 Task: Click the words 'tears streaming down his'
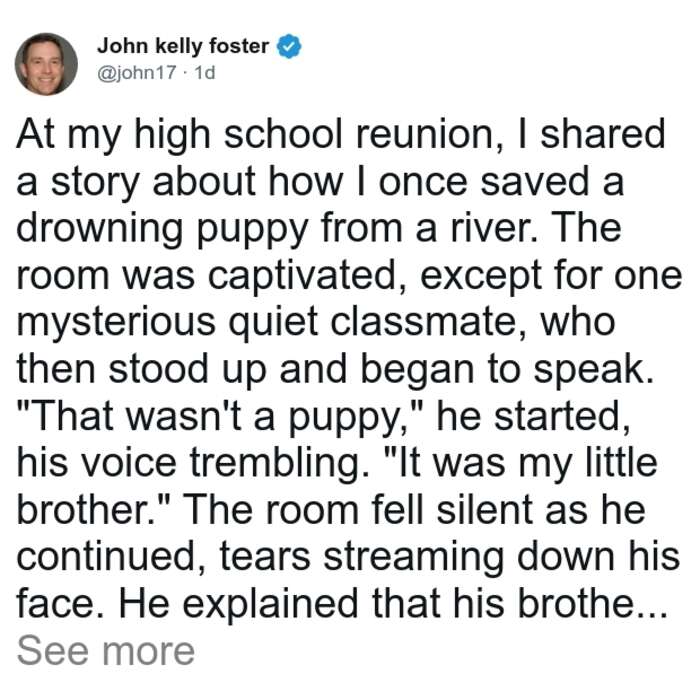[450, 558]
